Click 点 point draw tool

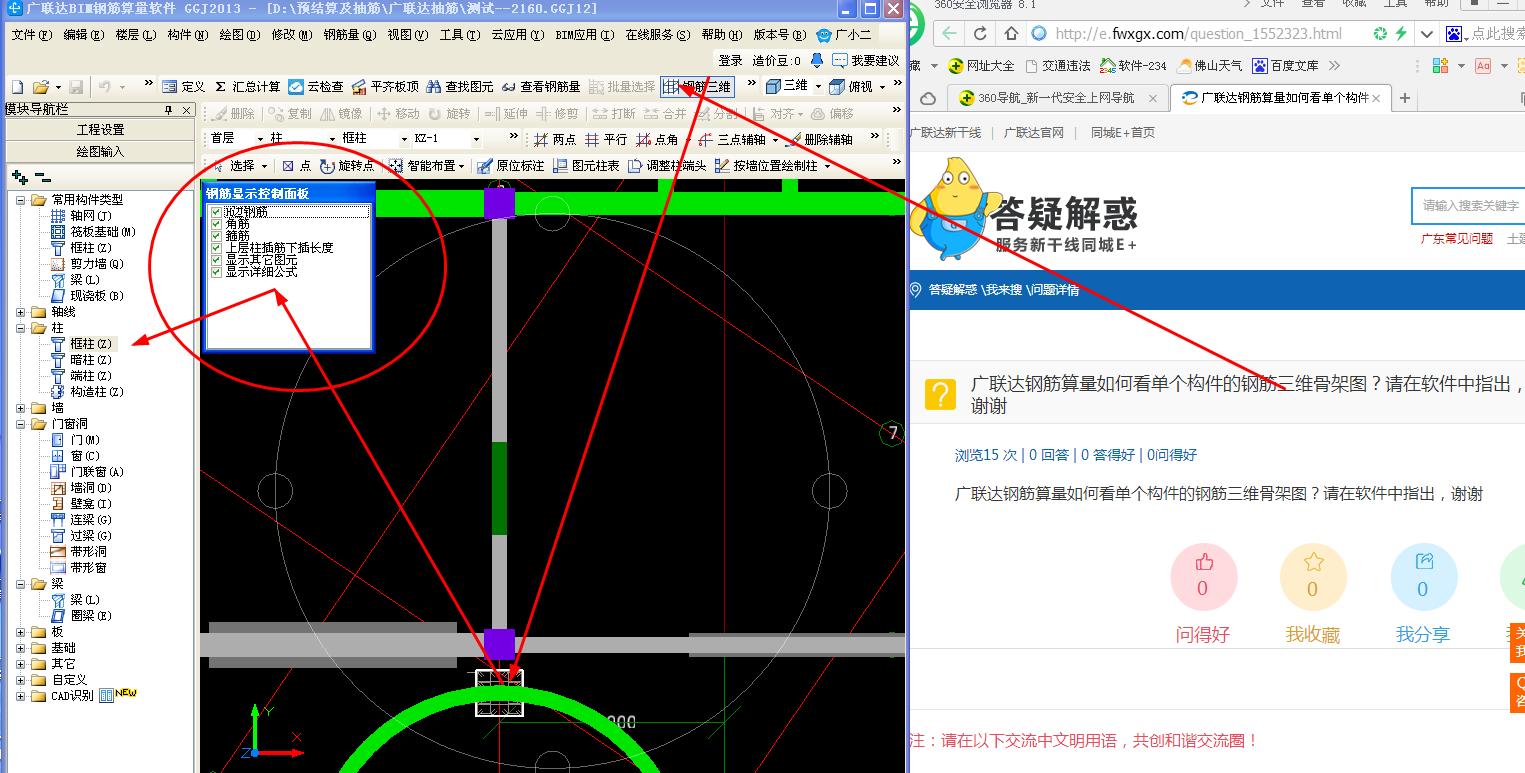296,166
